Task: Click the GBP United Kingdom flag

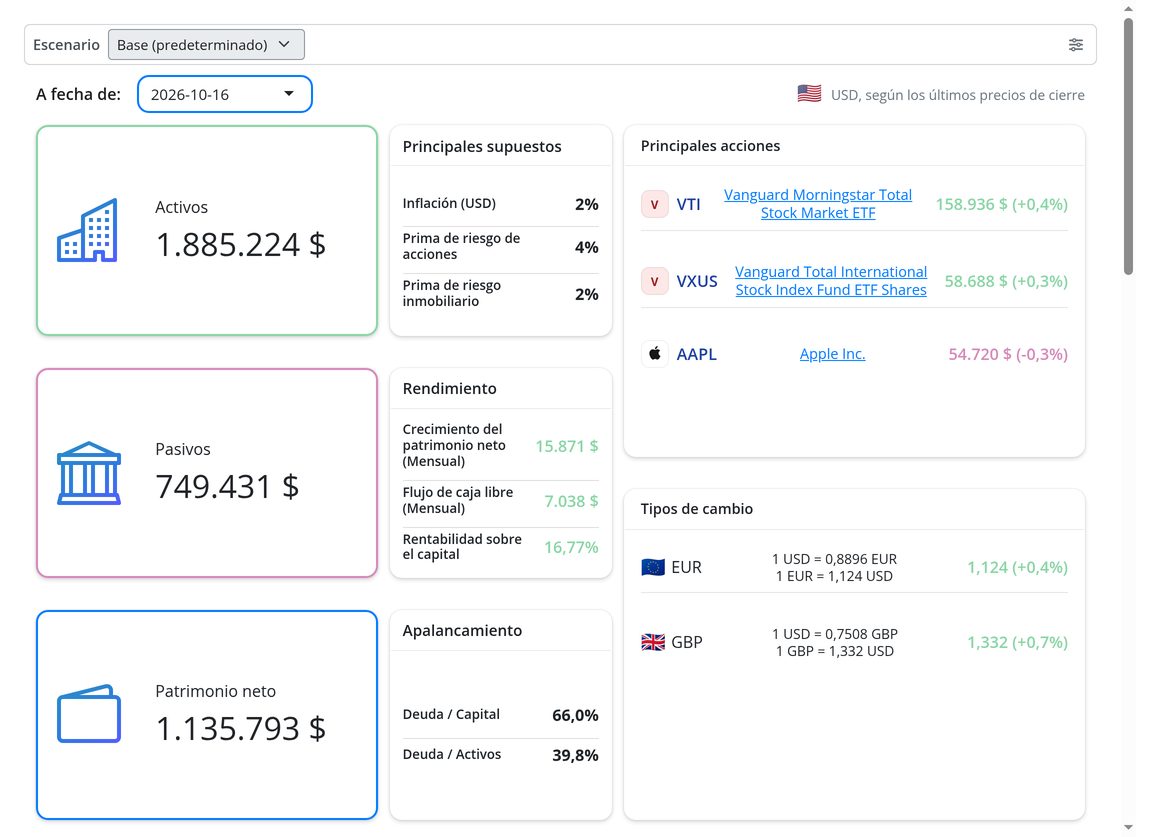Action: 652,642
